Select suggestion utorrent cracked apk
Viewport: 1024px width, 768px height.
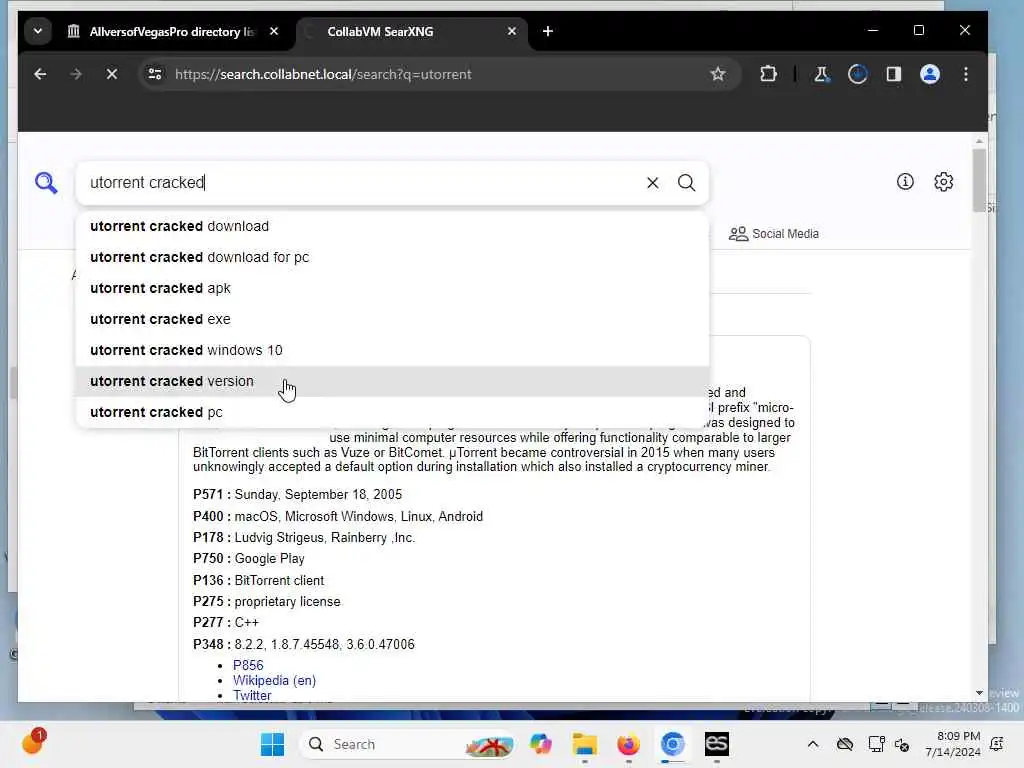click(x=392, y=288)
